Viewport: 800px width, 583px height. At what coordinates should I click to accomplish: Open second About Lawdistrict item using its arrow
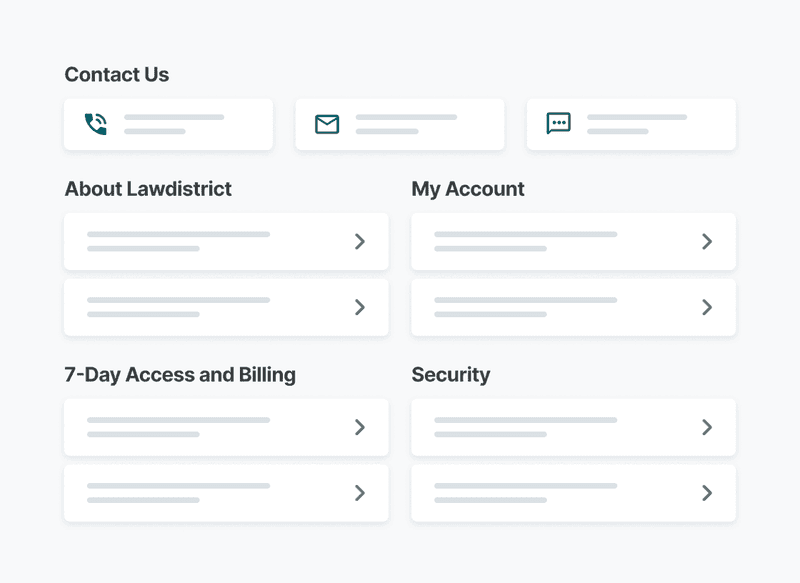360,307
